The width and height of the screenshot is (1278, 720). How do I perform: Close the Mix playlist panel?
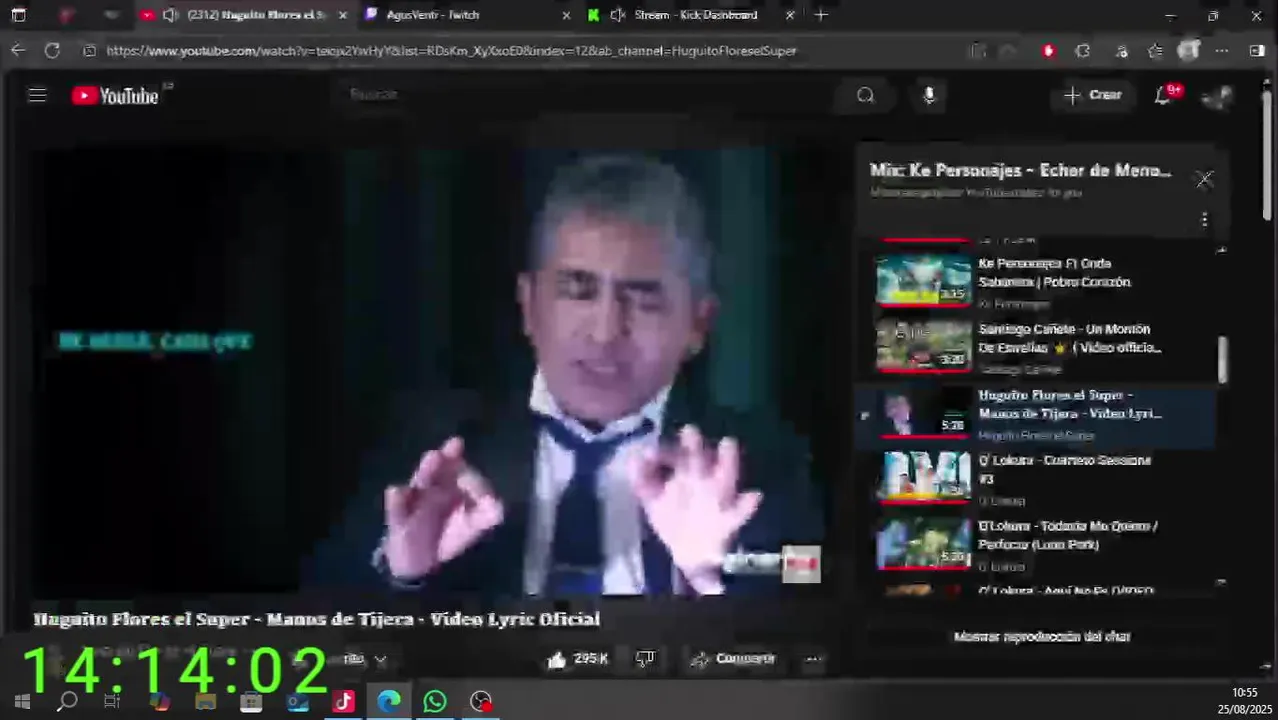click(1204, 179)
